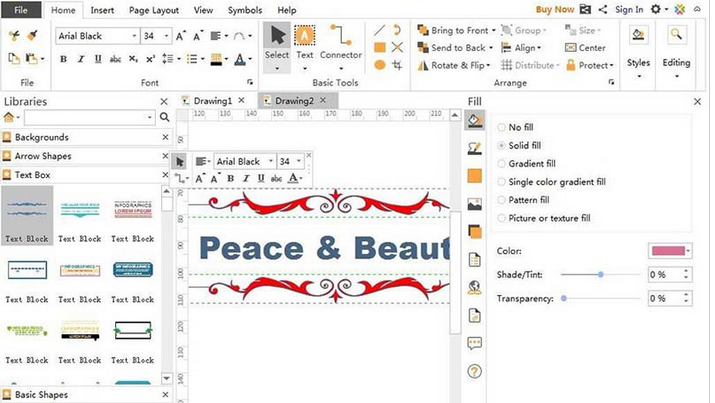
Task: Open the Line style panel icon
Action: point(475,148)
